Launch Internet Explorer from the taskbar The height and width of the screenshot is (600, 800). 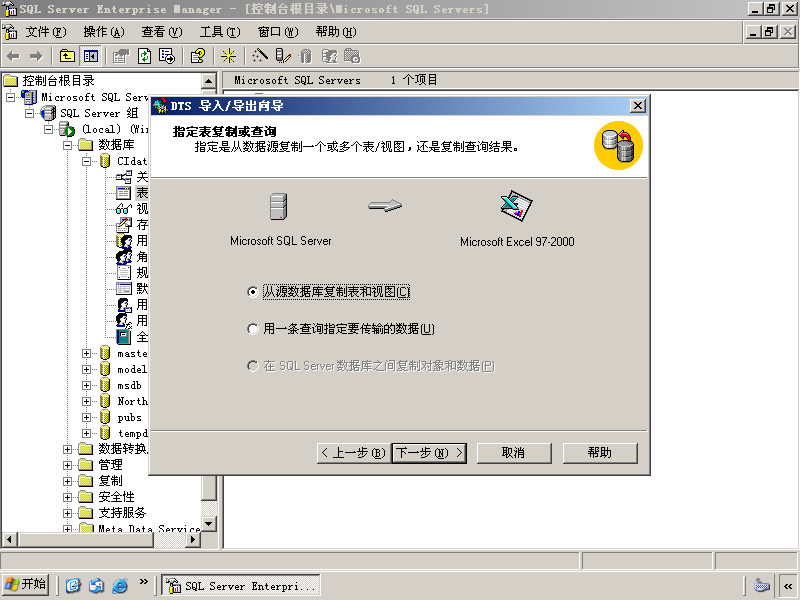point(120,585)
